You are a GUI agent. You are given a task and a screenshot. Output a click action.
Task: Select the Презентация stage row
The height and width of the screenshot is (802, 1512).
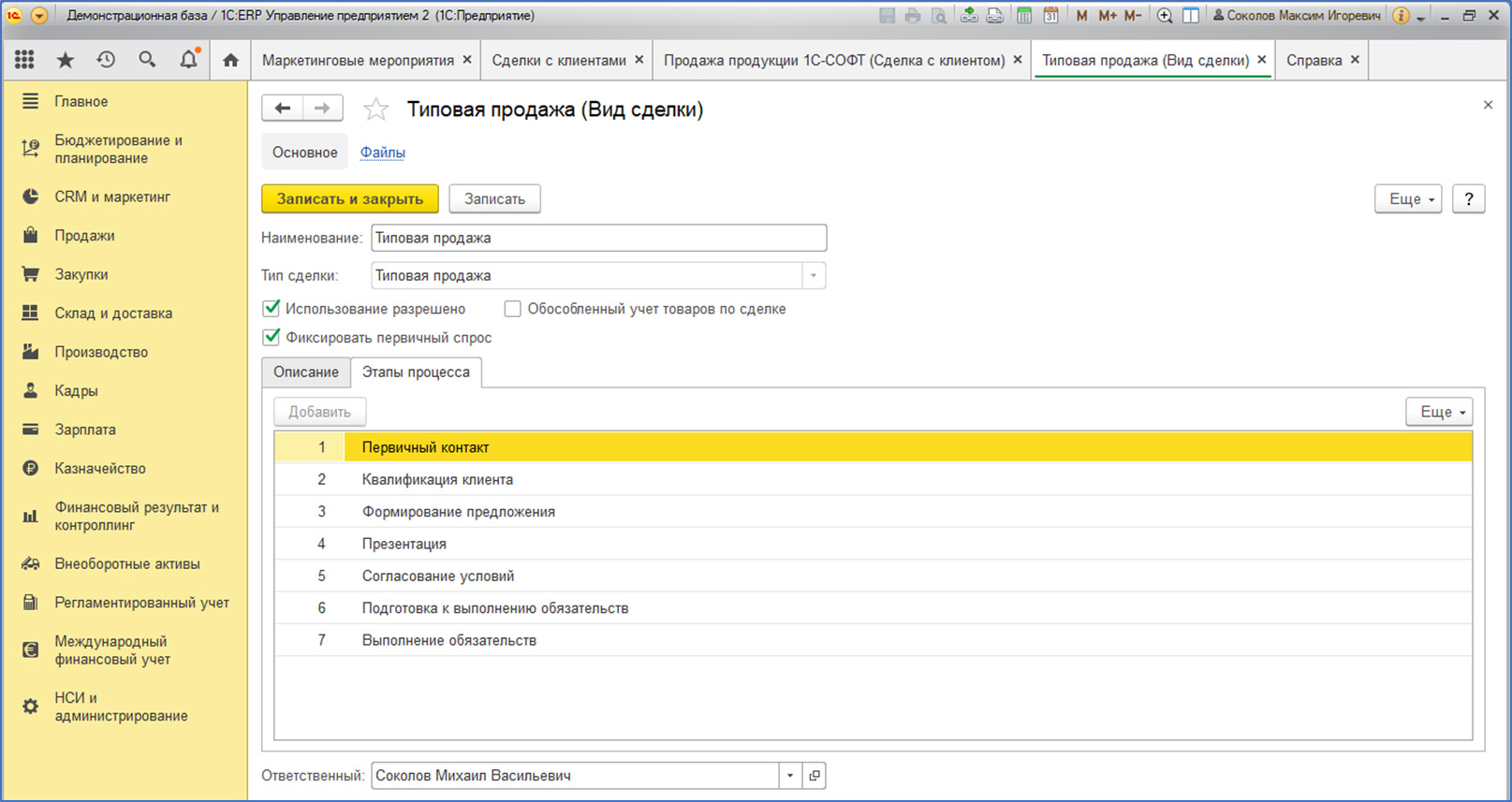[x=873, y=544]
